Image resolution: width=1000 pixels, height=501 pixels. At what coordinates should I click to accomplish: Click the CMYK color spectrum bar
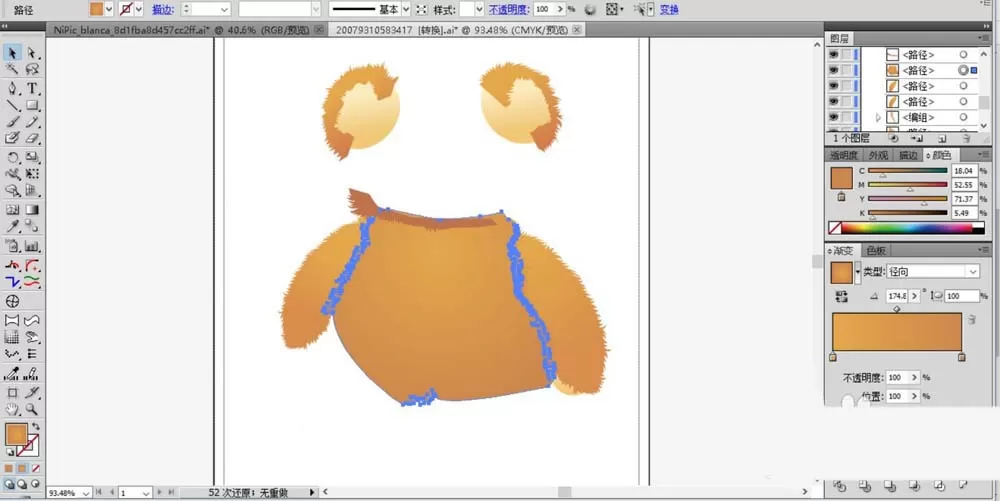click(906, 228)
